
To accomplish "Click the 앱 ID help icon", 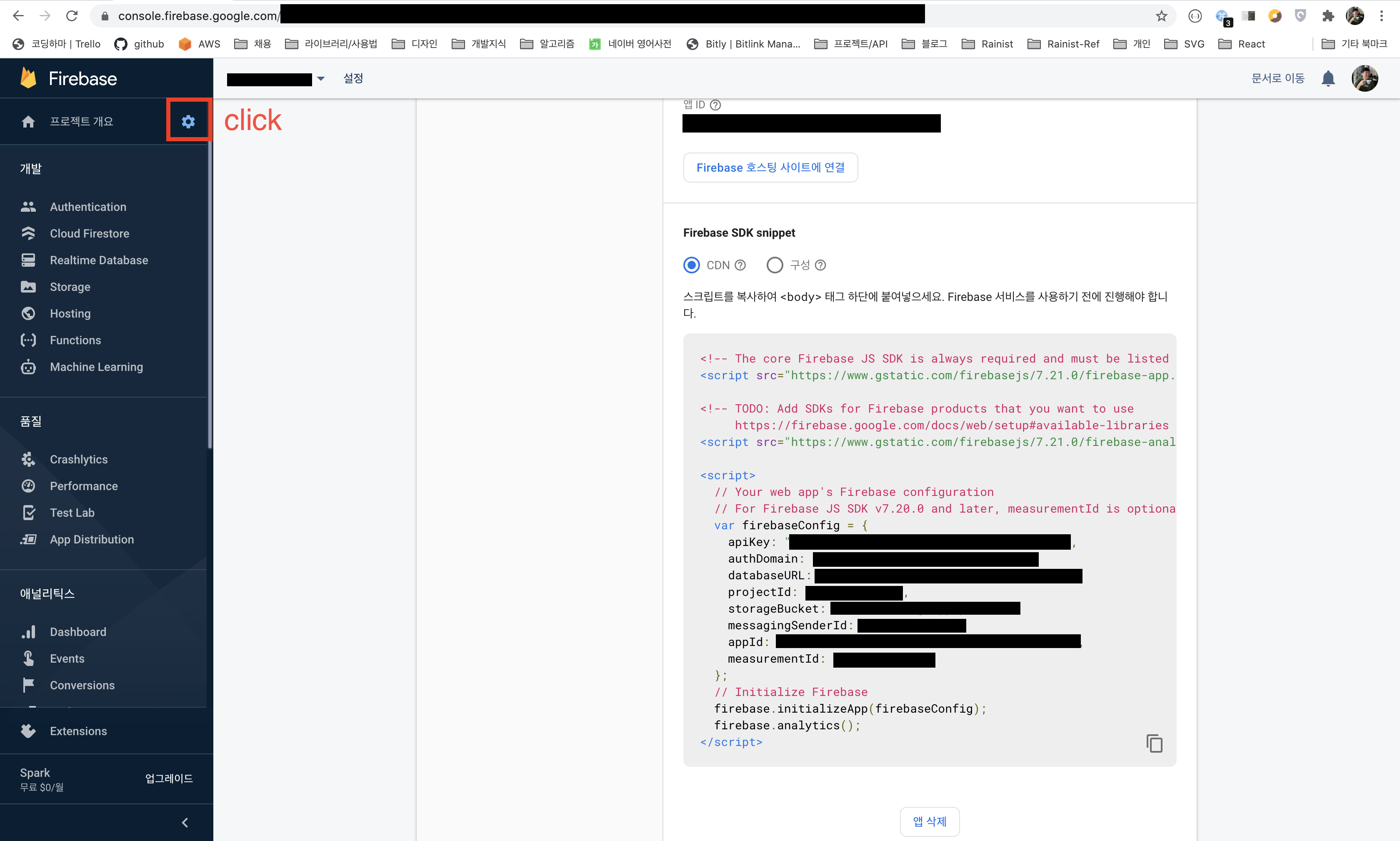I will click(715, 105).
